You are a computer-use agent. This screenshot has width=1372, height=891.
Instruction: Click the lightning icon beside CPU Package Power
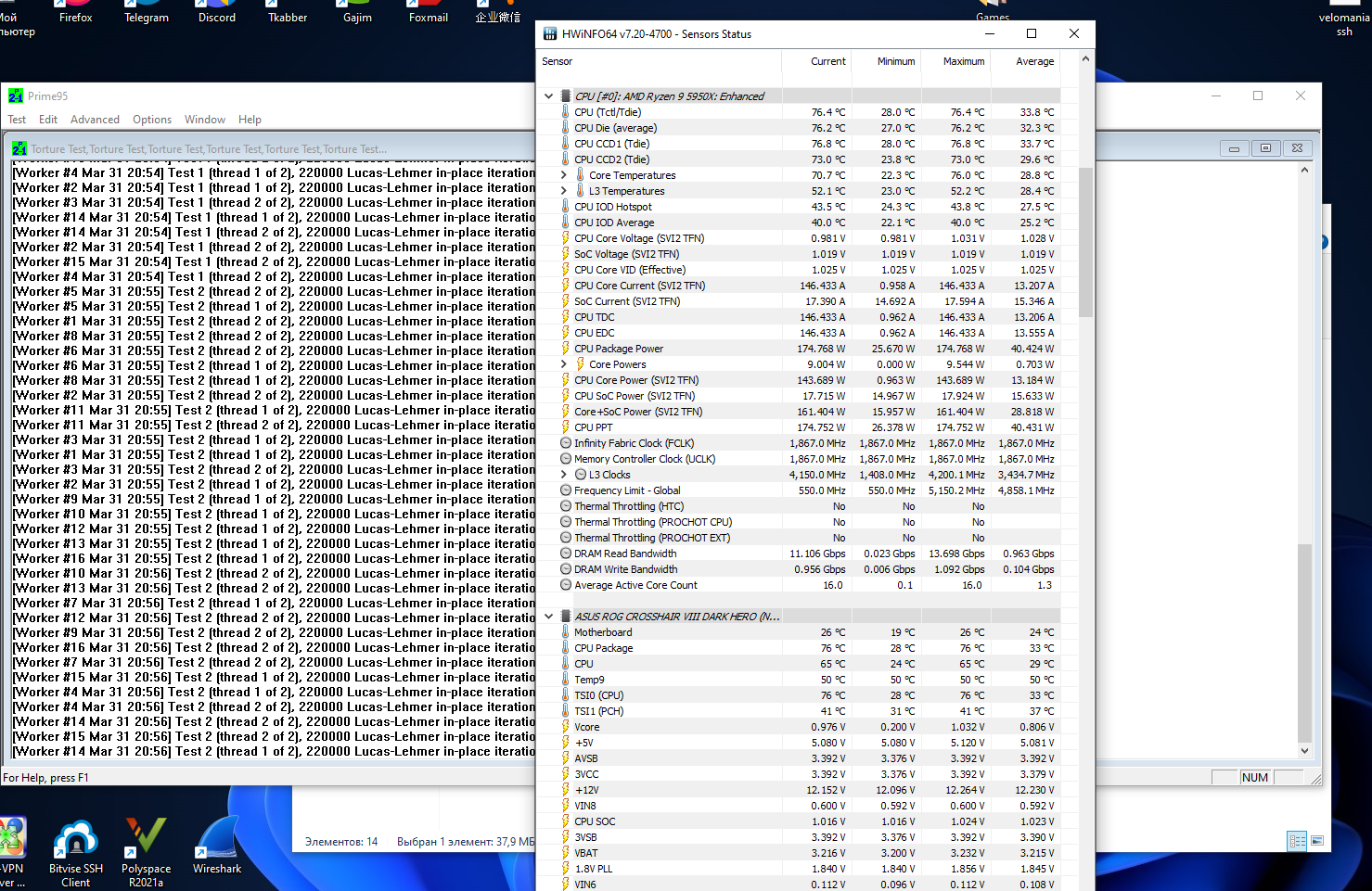pyautogui.click(x=565, y=349)
